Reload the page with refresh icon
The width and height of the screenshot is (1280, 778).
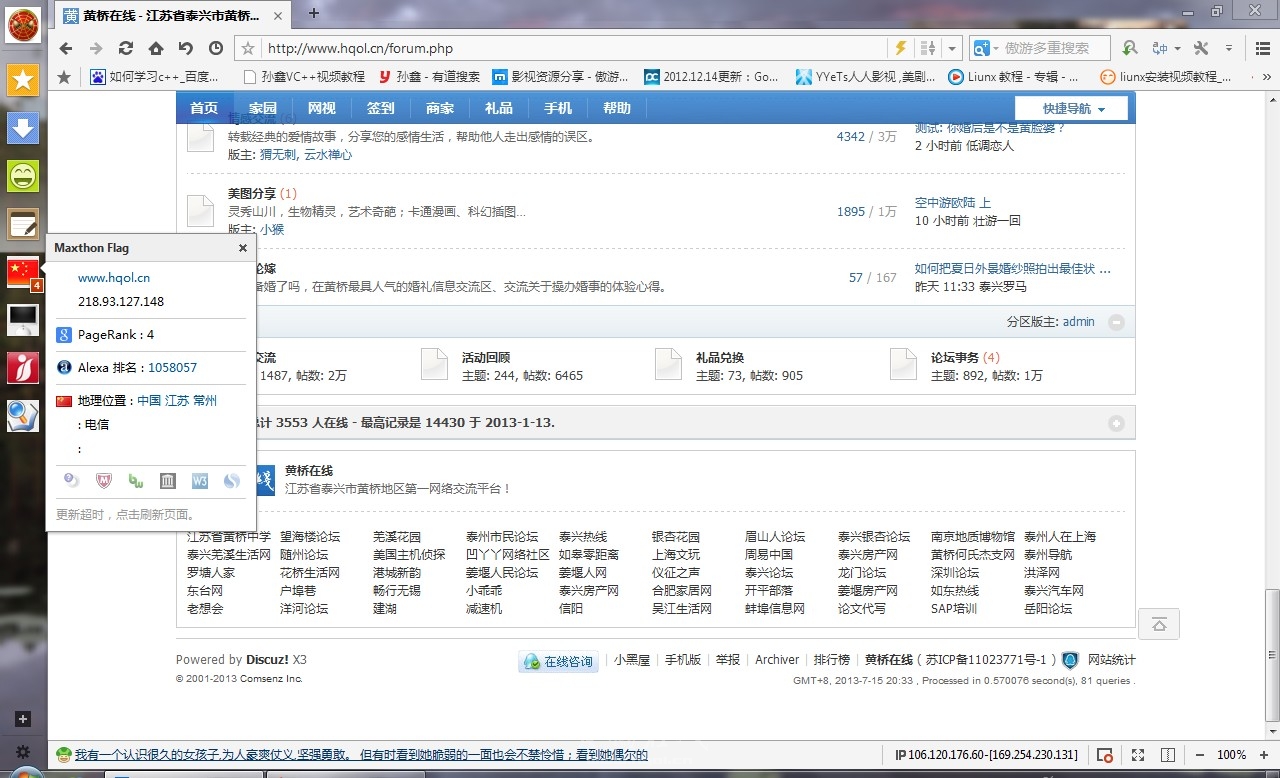point(126,48)
